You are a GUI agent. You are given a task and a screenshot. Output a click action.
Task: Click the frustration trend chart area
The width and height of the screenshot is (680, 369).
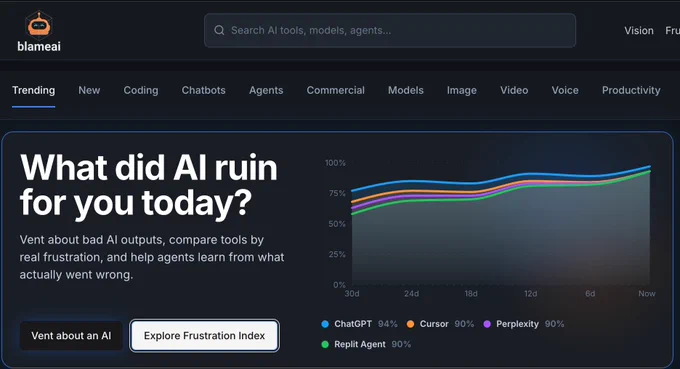[x=501, y=225]
